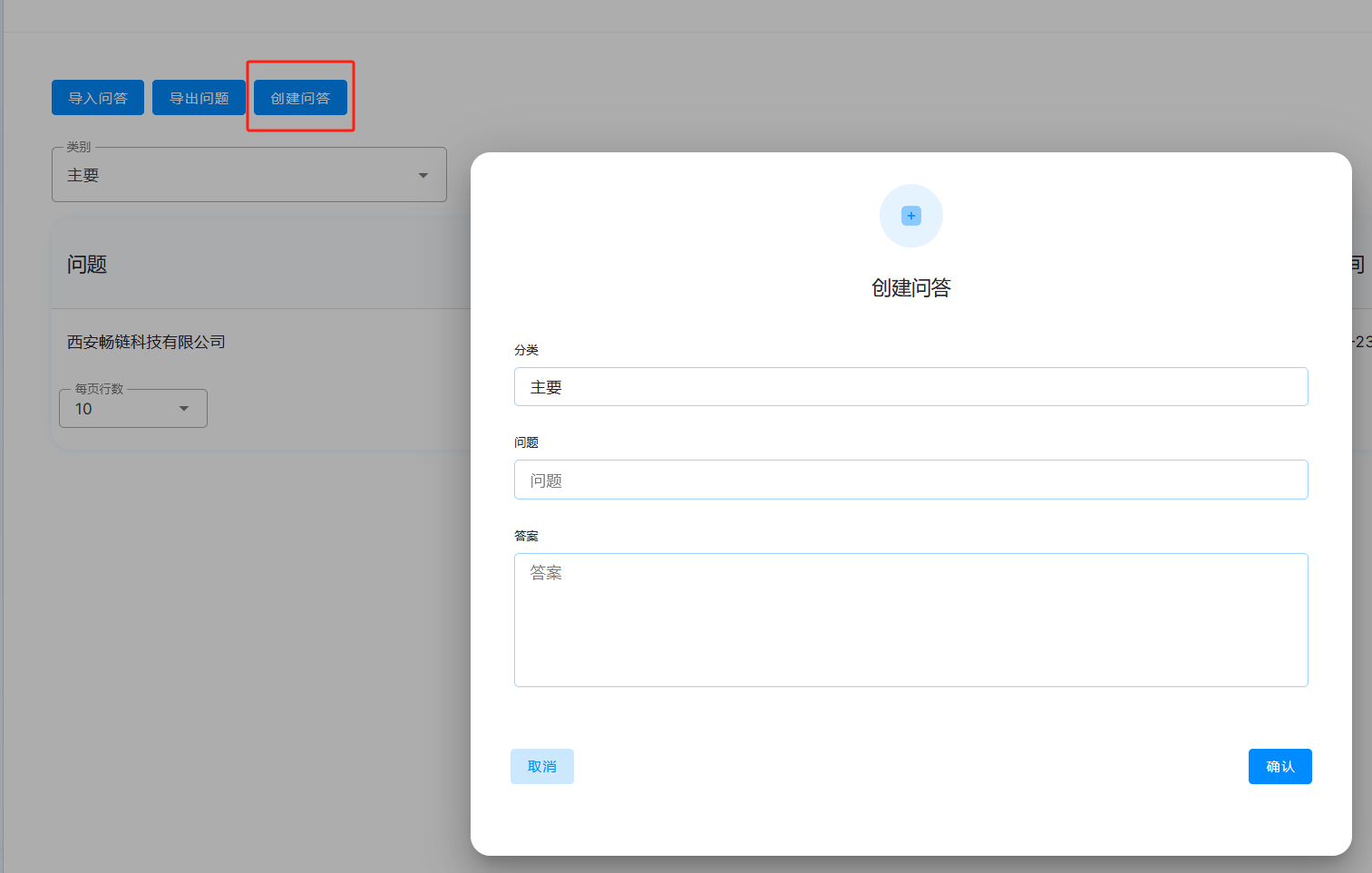Click the highlighted 创建问答 button
The image size is (1372, 873).
tap(300, 98)
